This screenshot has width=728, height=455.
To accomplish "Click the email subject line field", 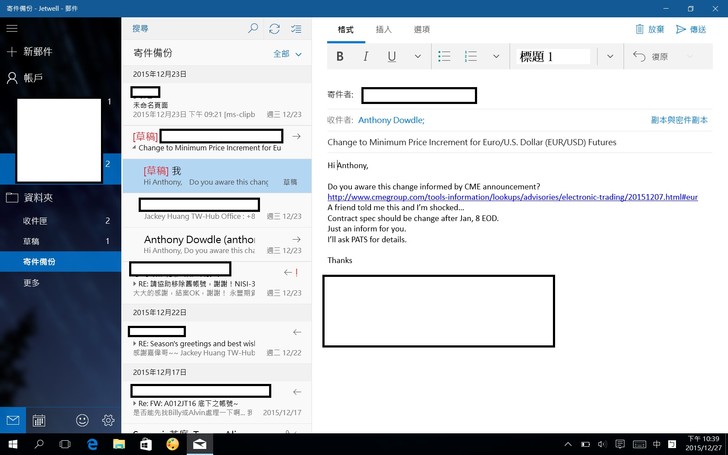I will click(519, 143).
